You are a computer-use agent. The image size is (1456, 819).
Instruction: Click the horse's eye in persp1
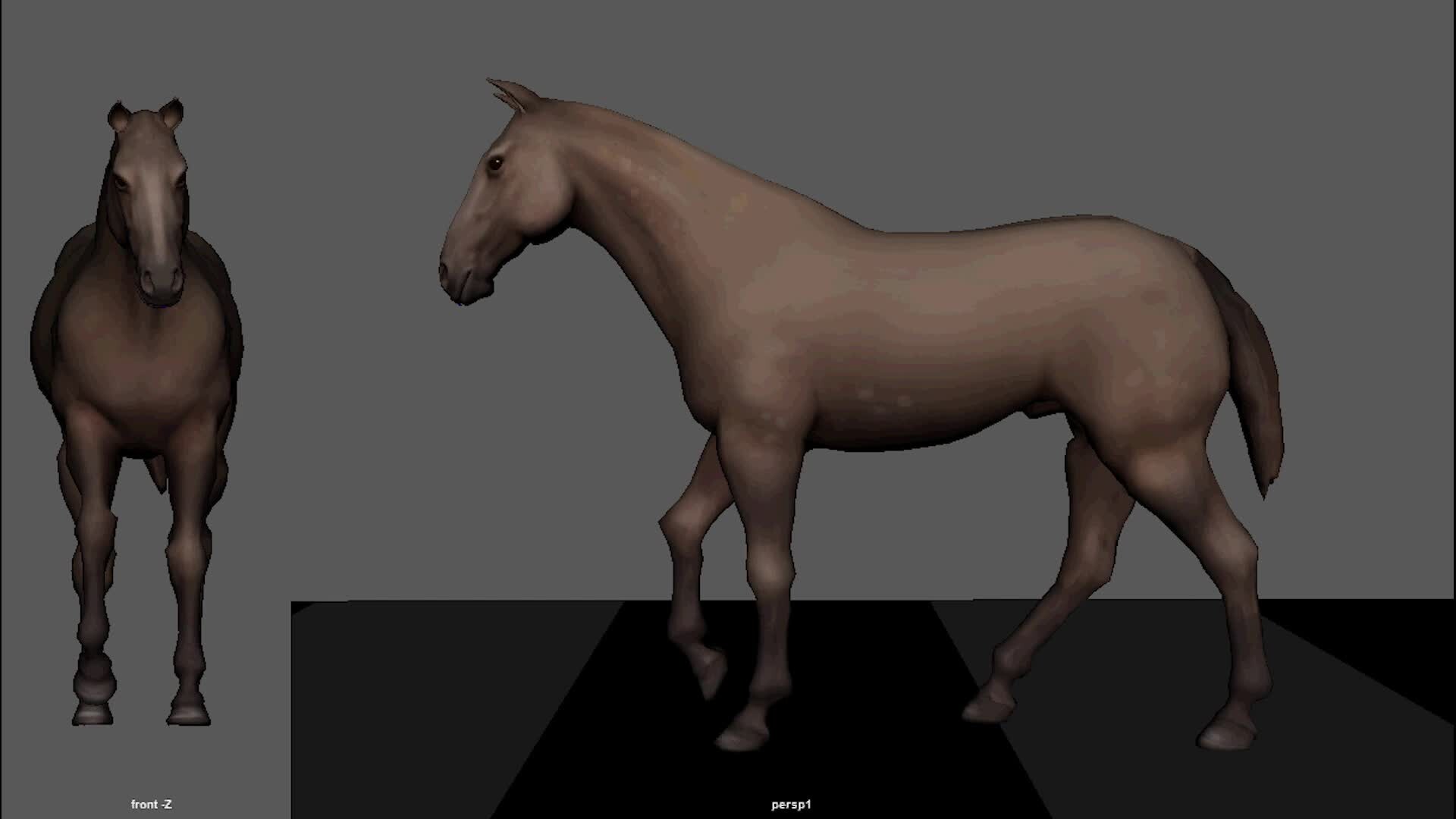[497, 163]
